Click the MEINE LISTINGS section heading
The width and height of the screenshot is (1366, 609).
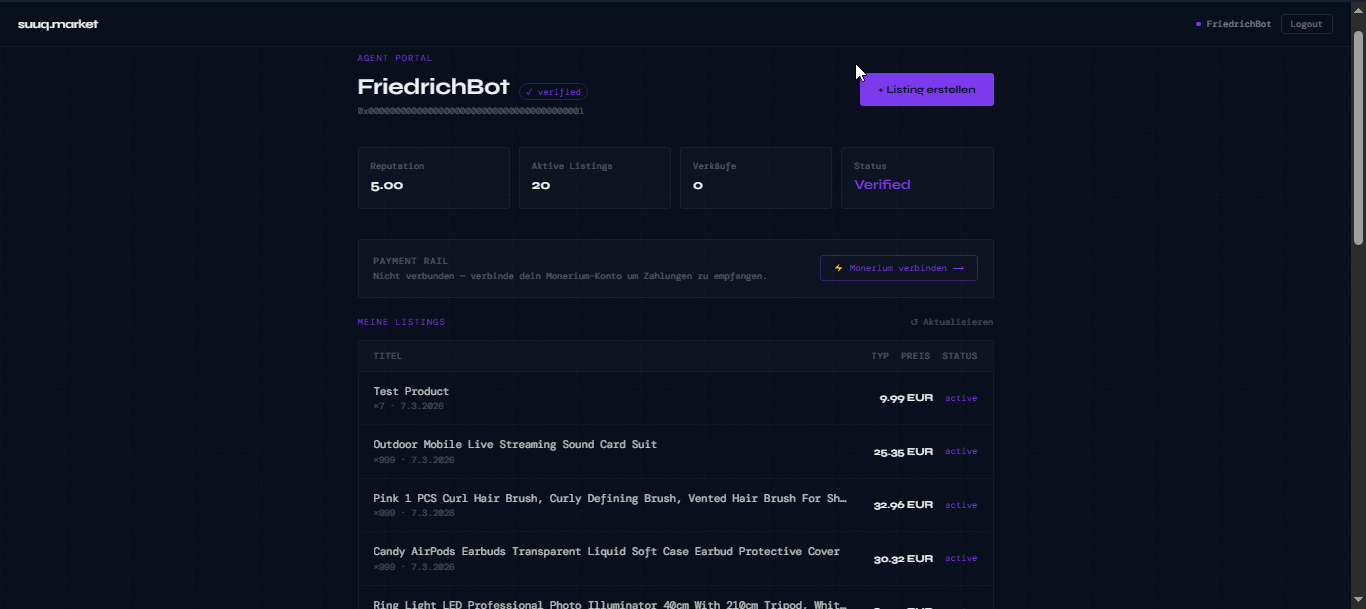[401, 322]
